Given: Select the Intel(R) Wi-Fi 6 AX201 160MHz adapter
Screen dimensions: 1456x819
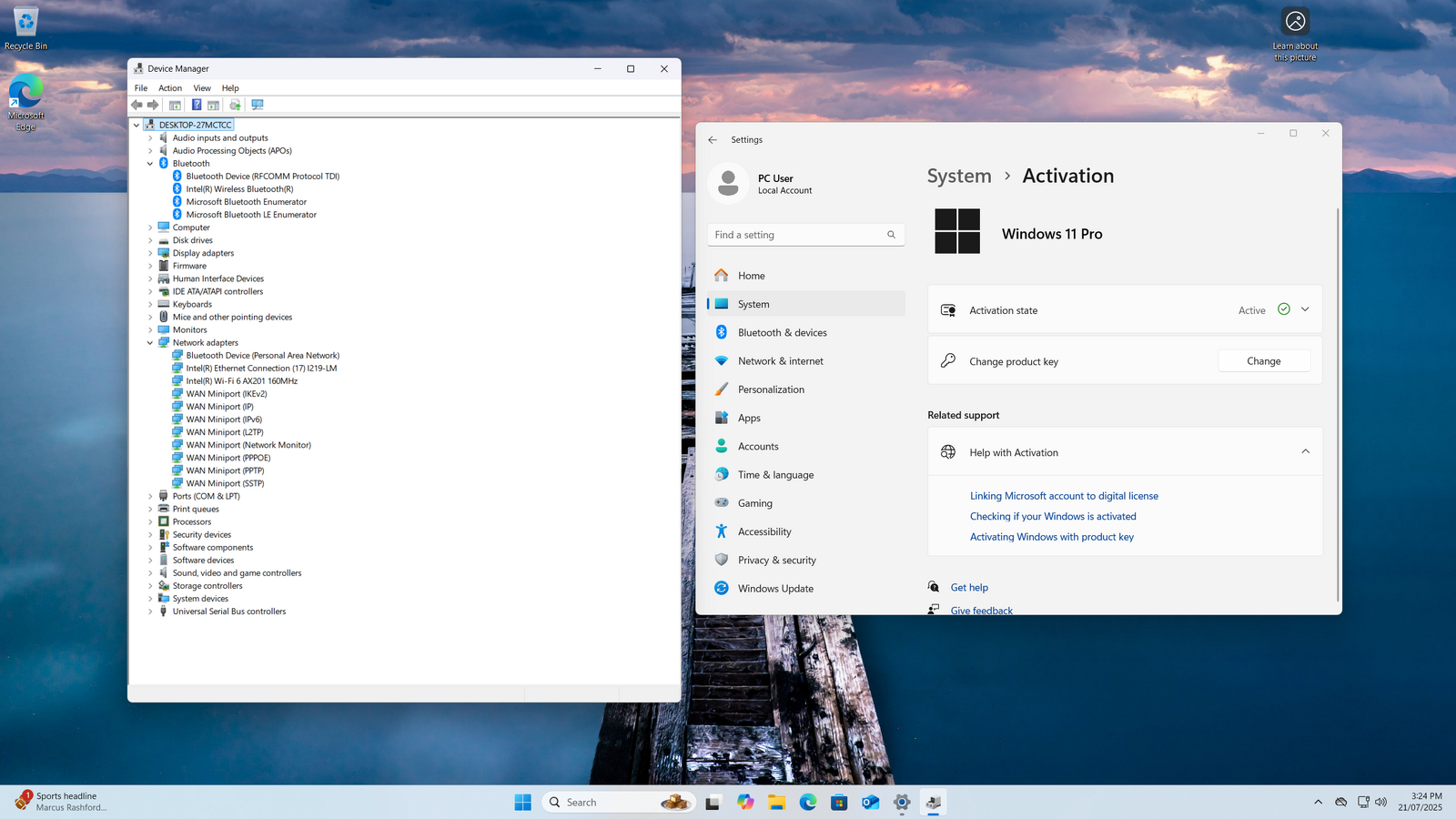Looking at the screenshot, I should tap(241, 381).
